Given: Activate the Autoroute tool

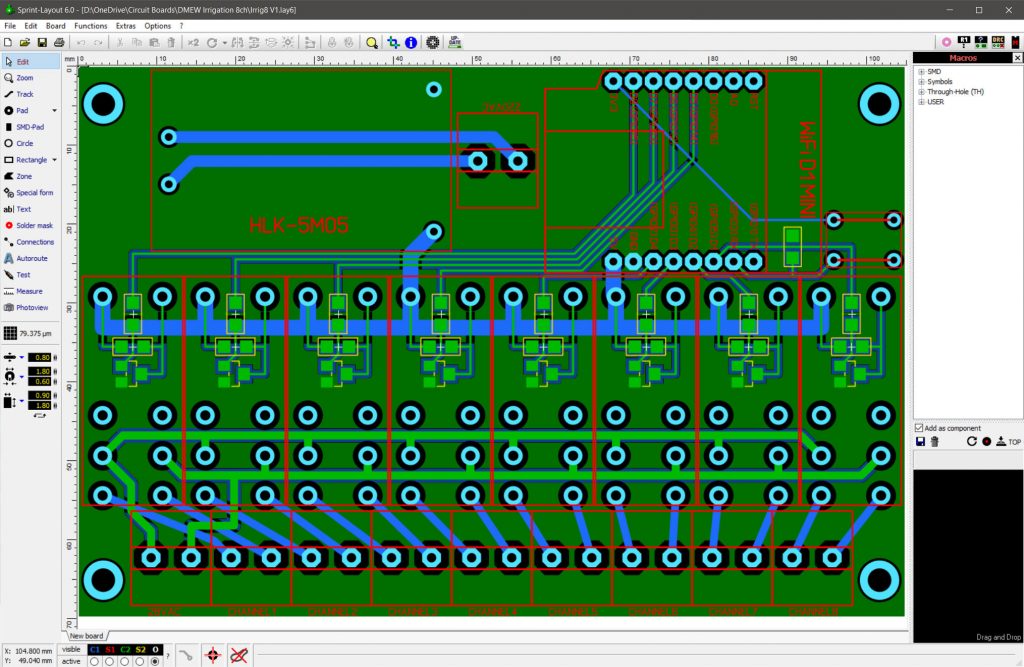Looking at the screenshot, I should click(31, 258).
